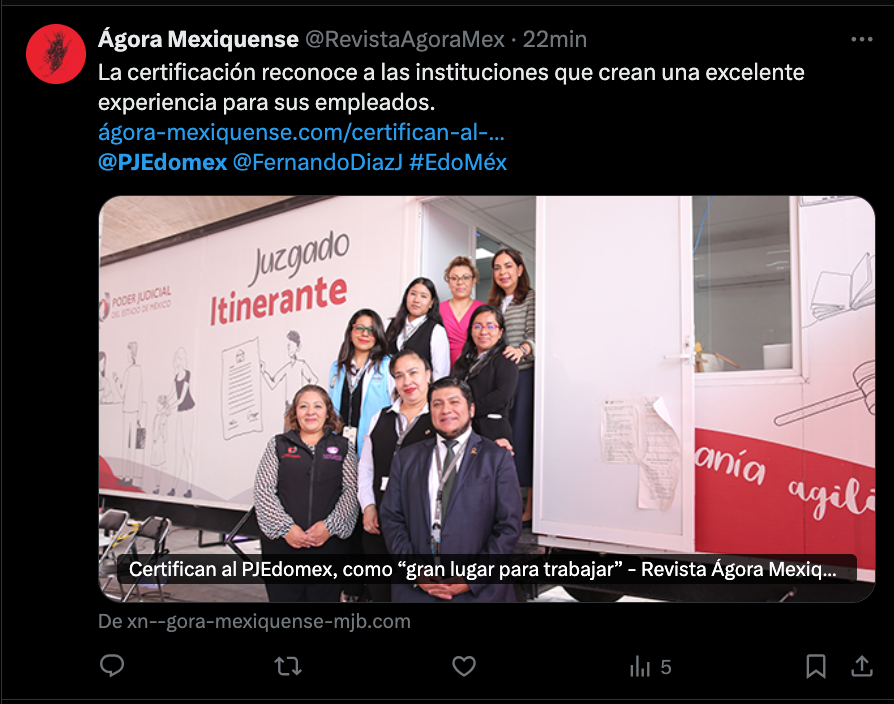Image resolution: width=894 pixels, height=704 pixels.
Task: Click the view count number 5
Action: tap(665, 667)
